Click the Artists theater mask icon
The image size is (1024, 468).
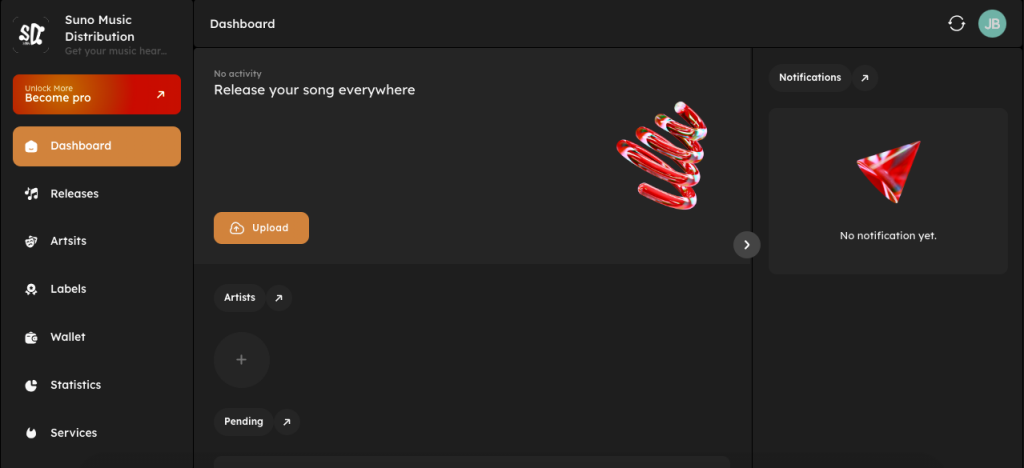coord(31,241)
